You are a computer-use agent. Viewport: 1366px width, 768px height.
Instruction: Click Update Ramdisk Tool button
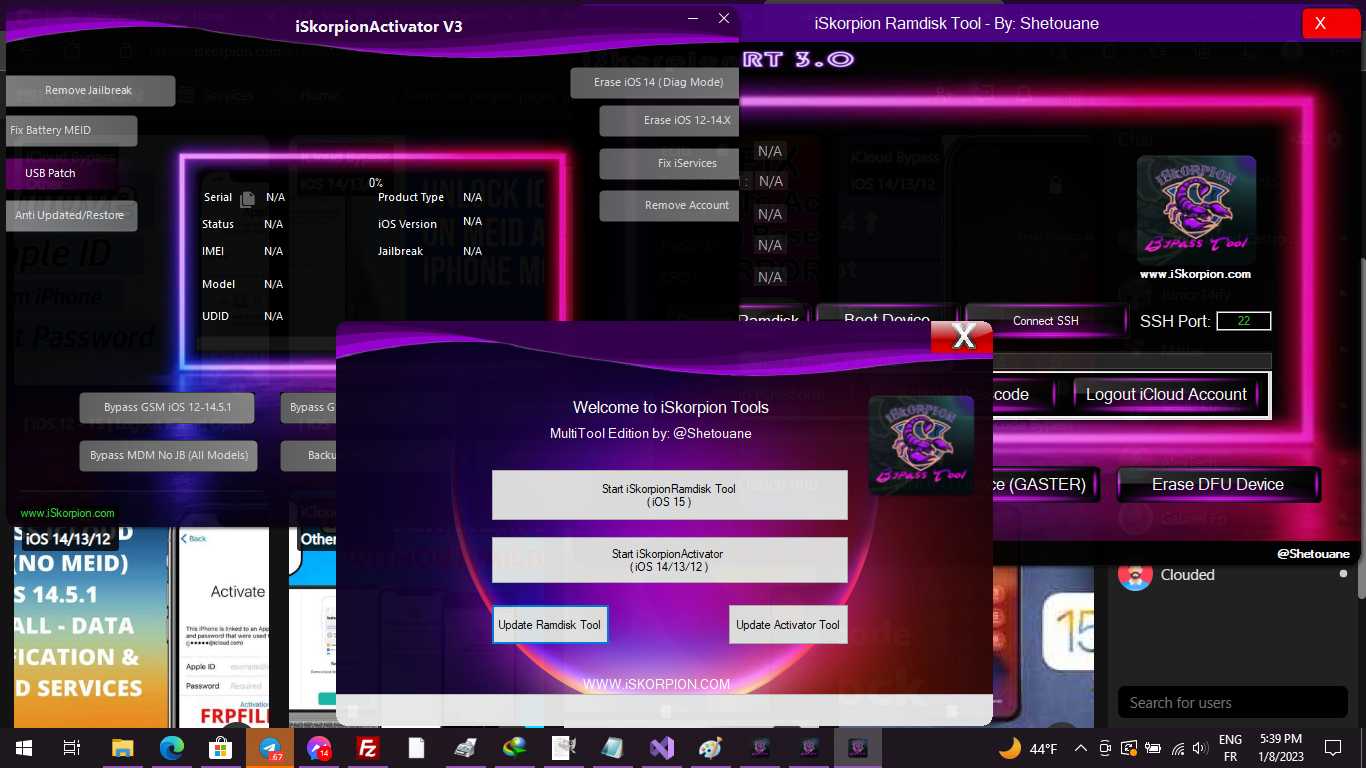[550, 625]
